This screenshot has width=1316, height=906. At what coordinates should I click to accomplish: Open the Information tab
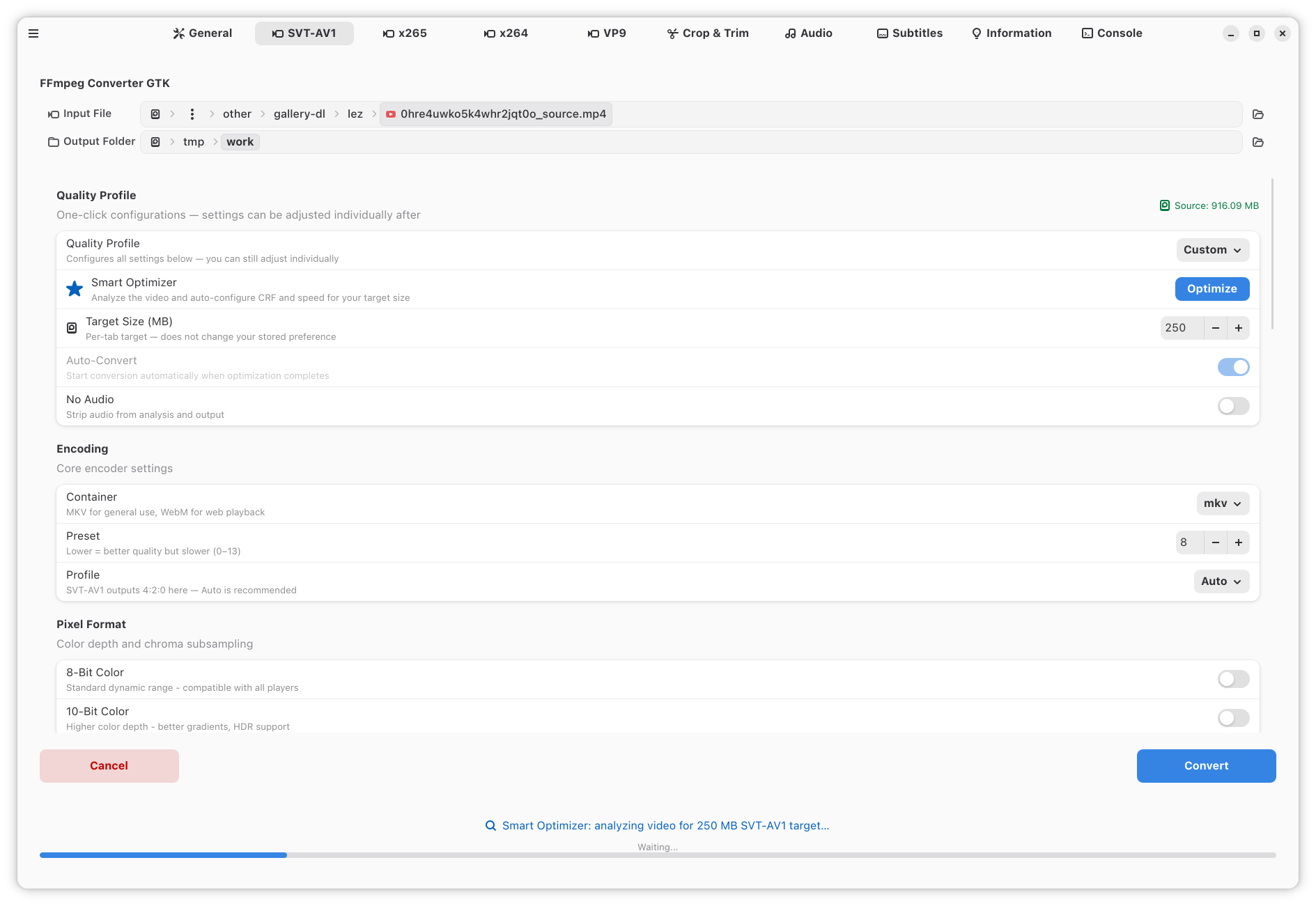(x=1012, y=33)
